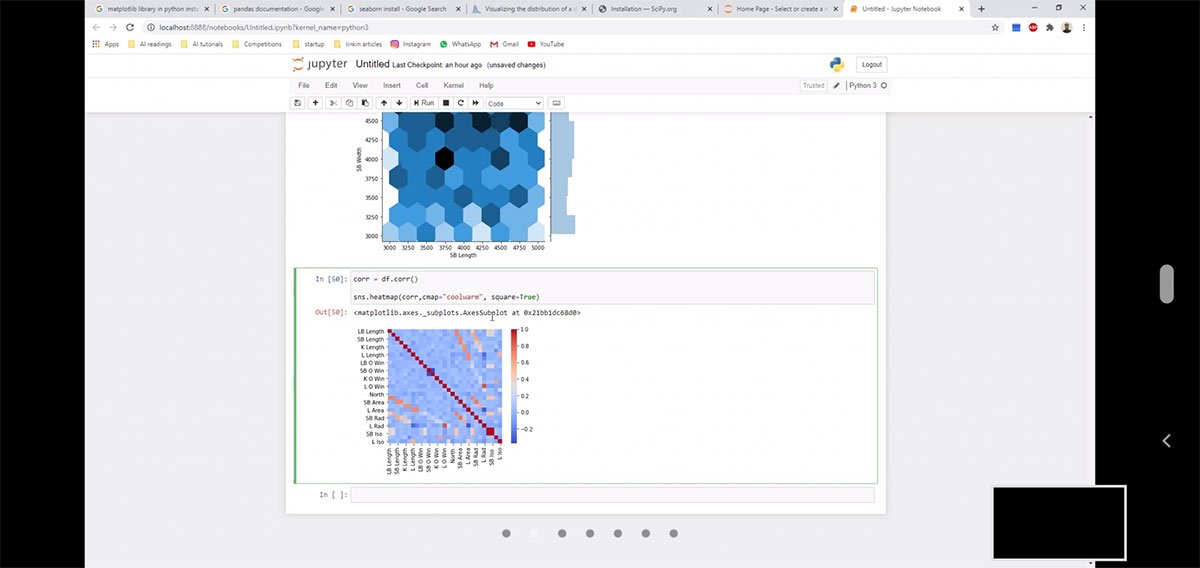
Task: Click the Logout button
Action: click(872, 64)
